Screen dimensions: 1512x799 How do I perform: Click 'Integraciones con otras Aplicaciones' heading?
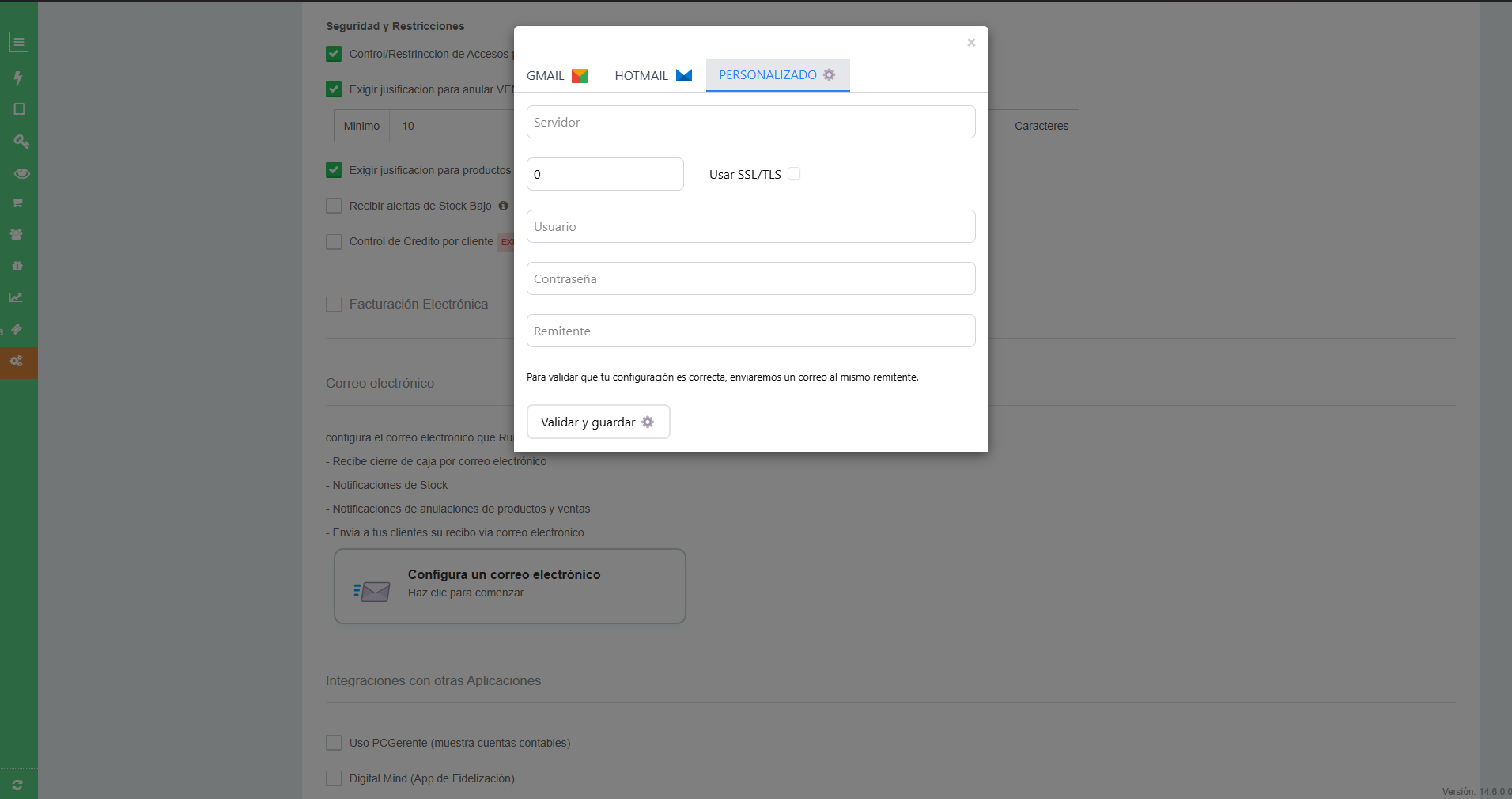tap(433, 680)
